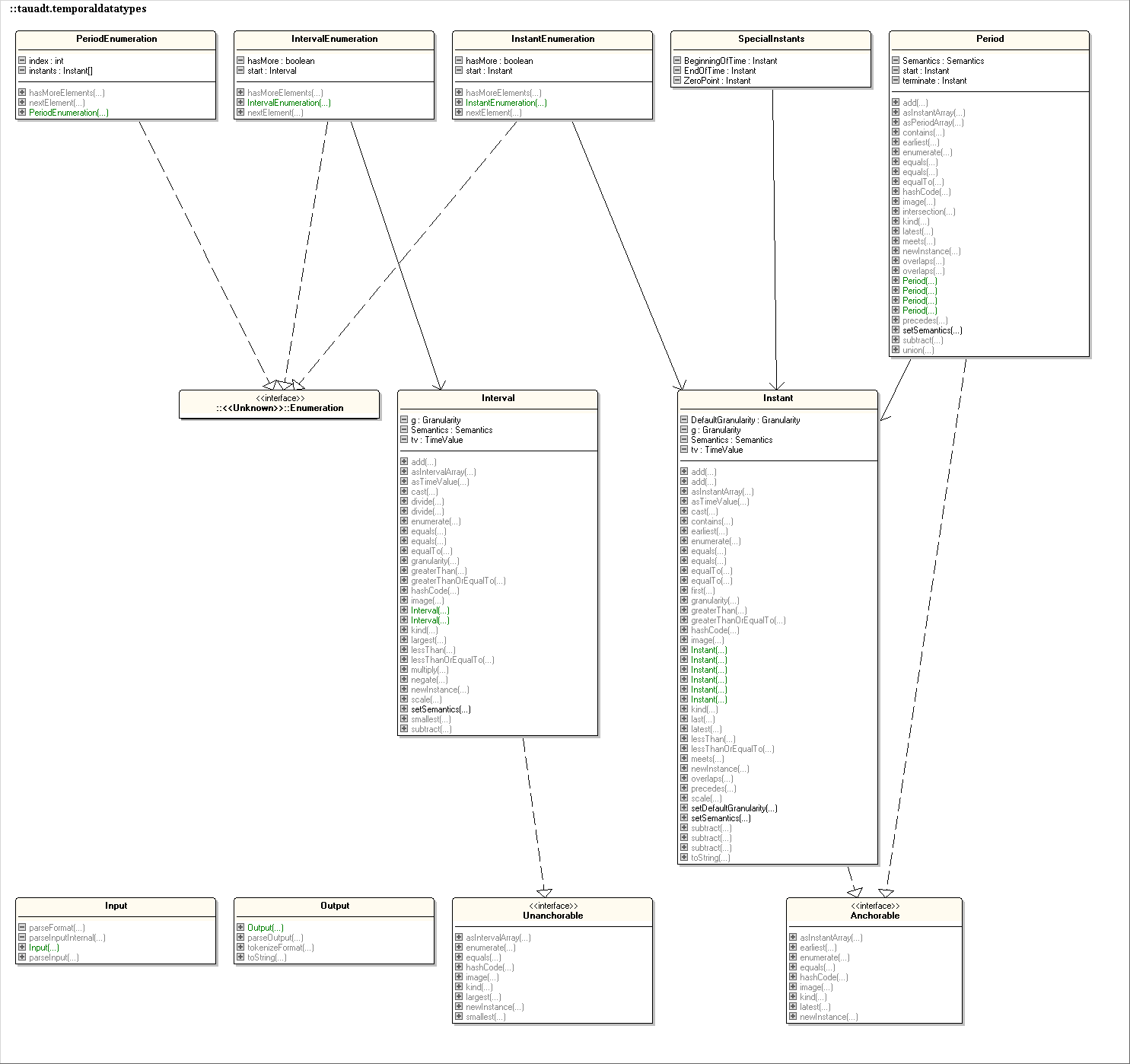Click the ::tauadt.temporaldatatypes package label
The height and width of the screenshot is (1064, 1130).
click(78, 9)
